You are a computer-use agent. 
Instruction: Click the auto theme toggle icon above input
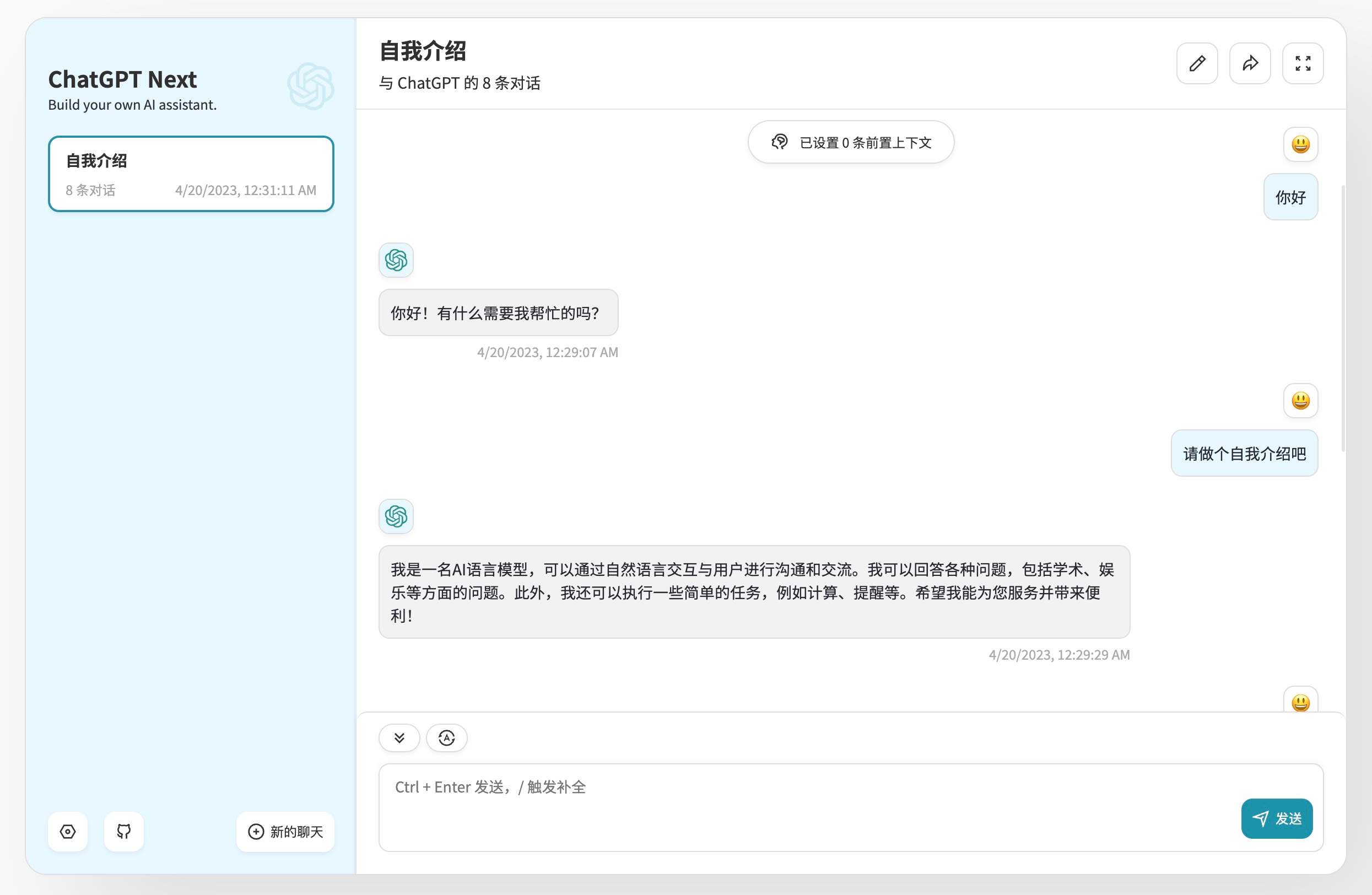pyautogui.click(x=447, y=737)
